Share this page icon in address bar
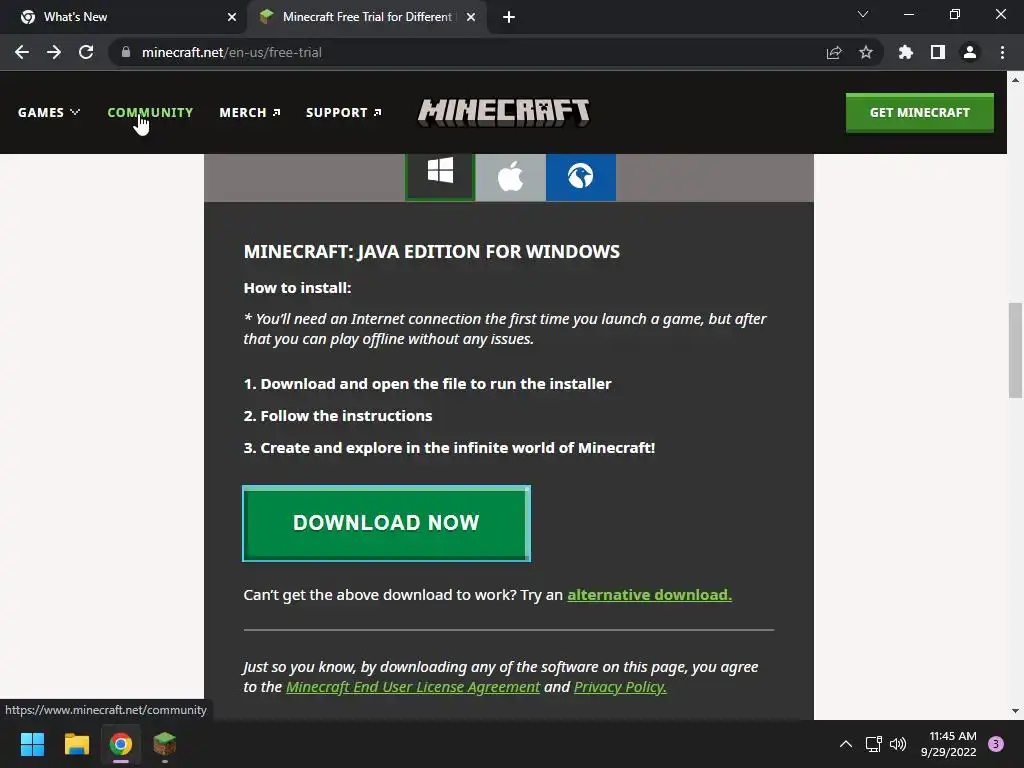1024x768 pixels. pos(834,52)
